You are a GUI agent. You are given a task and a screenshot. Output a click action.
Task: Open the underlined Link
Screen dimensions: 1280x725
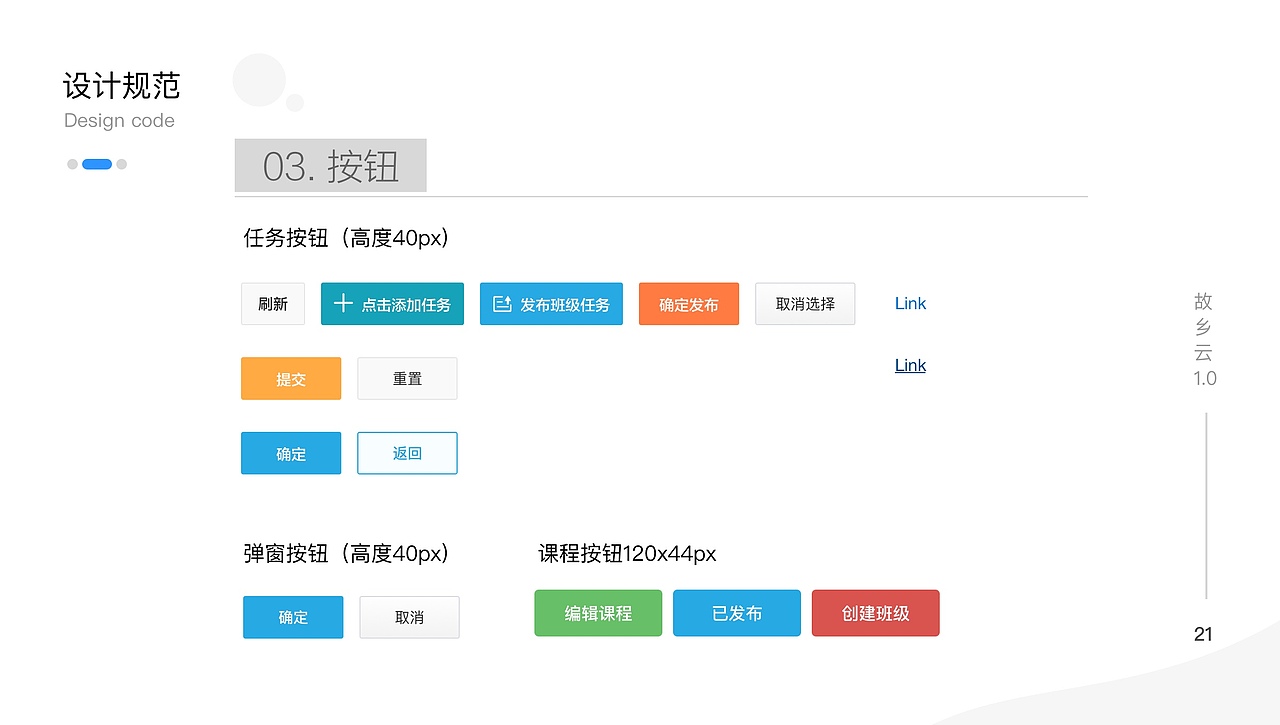pyautogui.click(x=910, y=365)
